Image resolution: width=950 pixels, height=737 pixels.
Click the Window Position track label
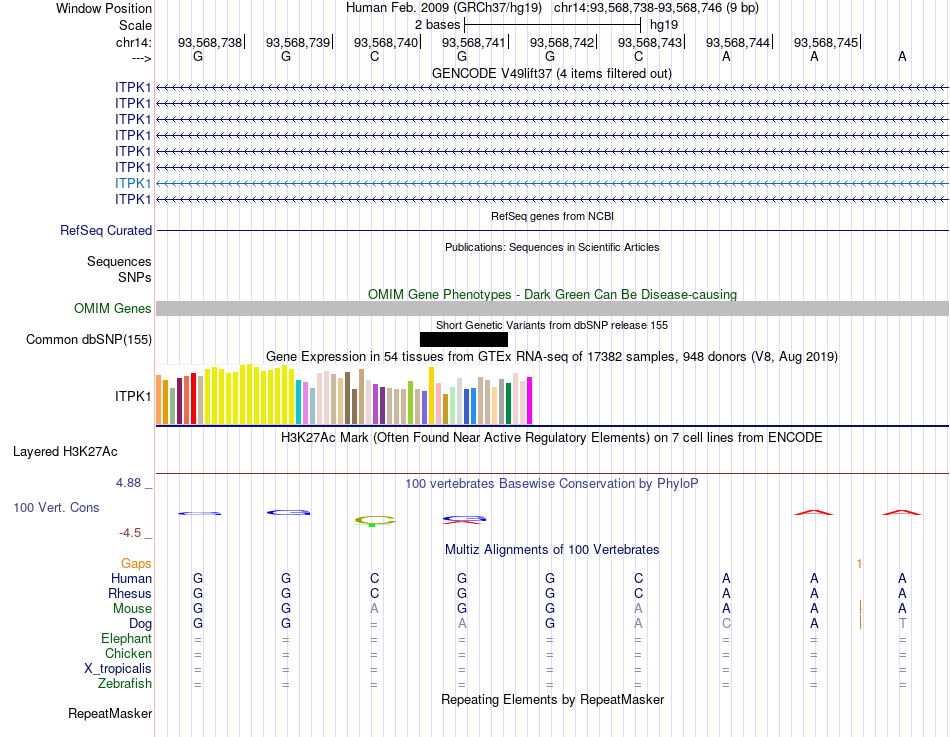pyautogui.click(x=104, y=8)
